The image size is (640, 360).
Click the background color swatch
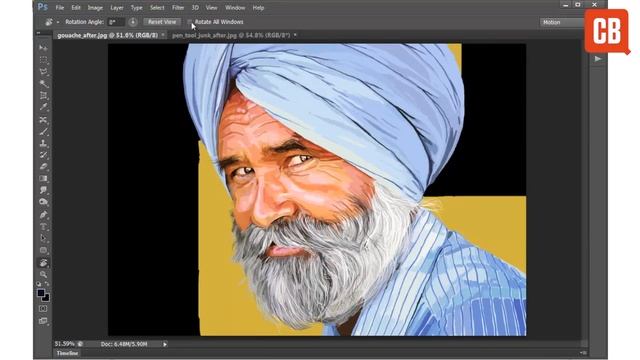tap(46, 298)
